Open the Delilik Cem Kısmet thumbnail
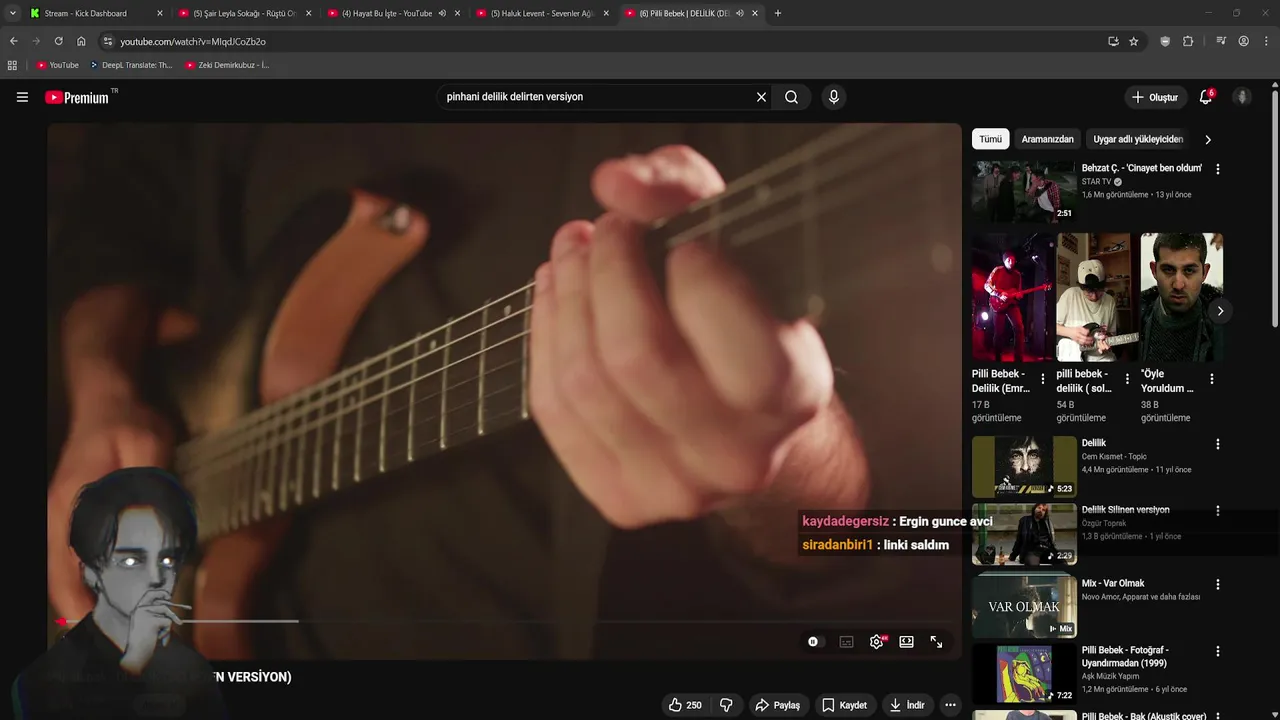 point(1024,466)
